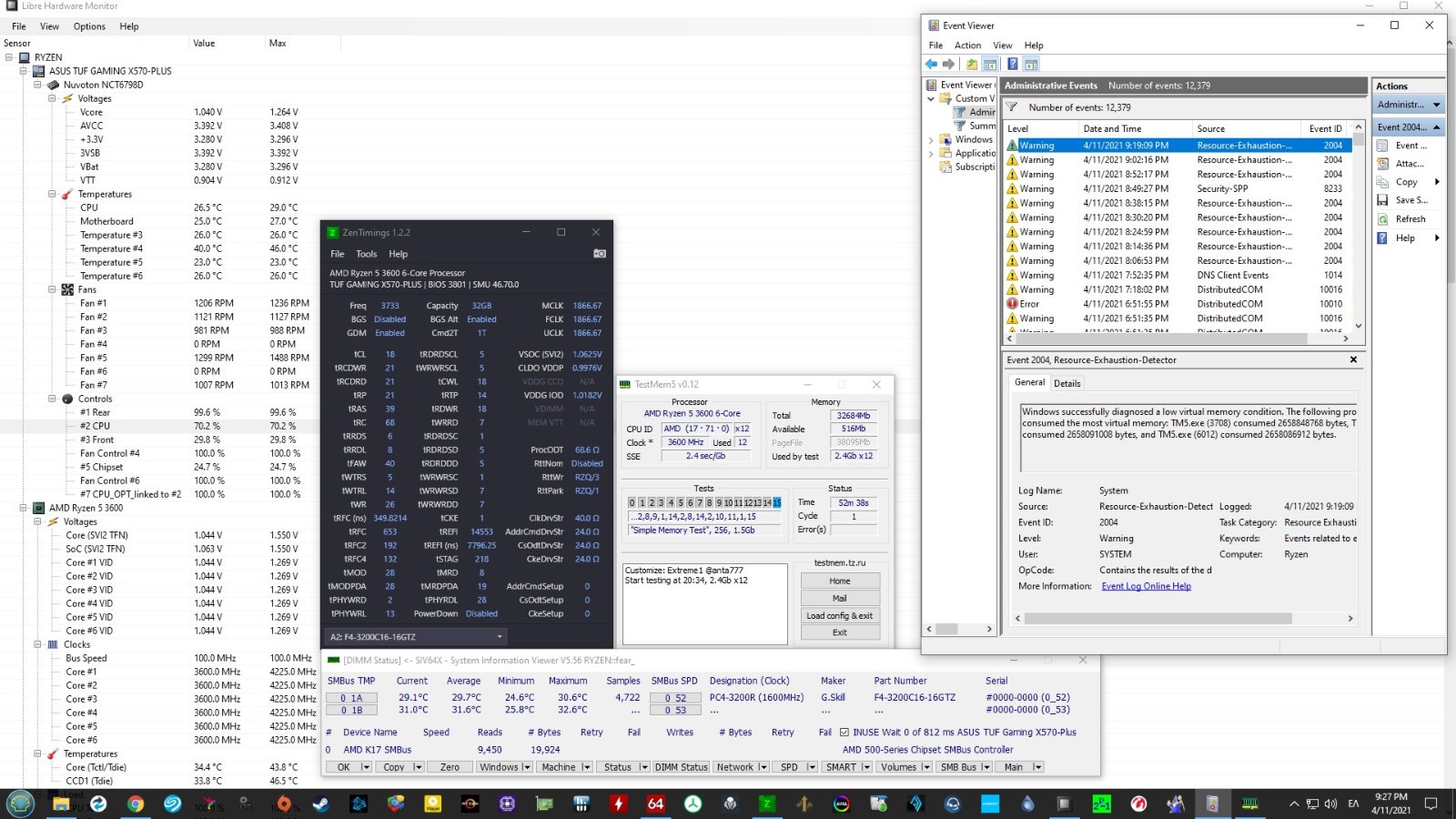Toggle the INUSE Wait checkbox in SIV
Viewport: 1456px width, 819px height.
point(844,733)
